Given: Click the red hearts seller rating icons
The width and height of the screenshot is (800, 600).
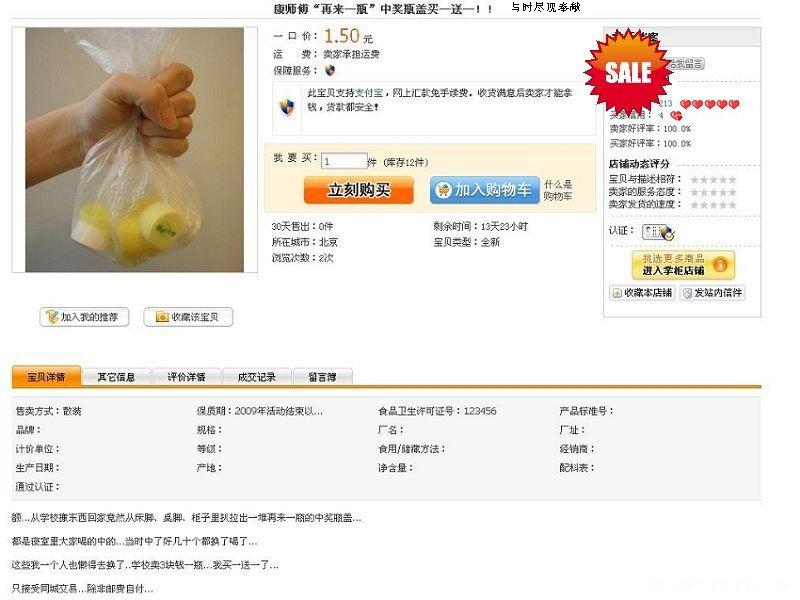Looking at the screenshot, I should tap(710, 104).
